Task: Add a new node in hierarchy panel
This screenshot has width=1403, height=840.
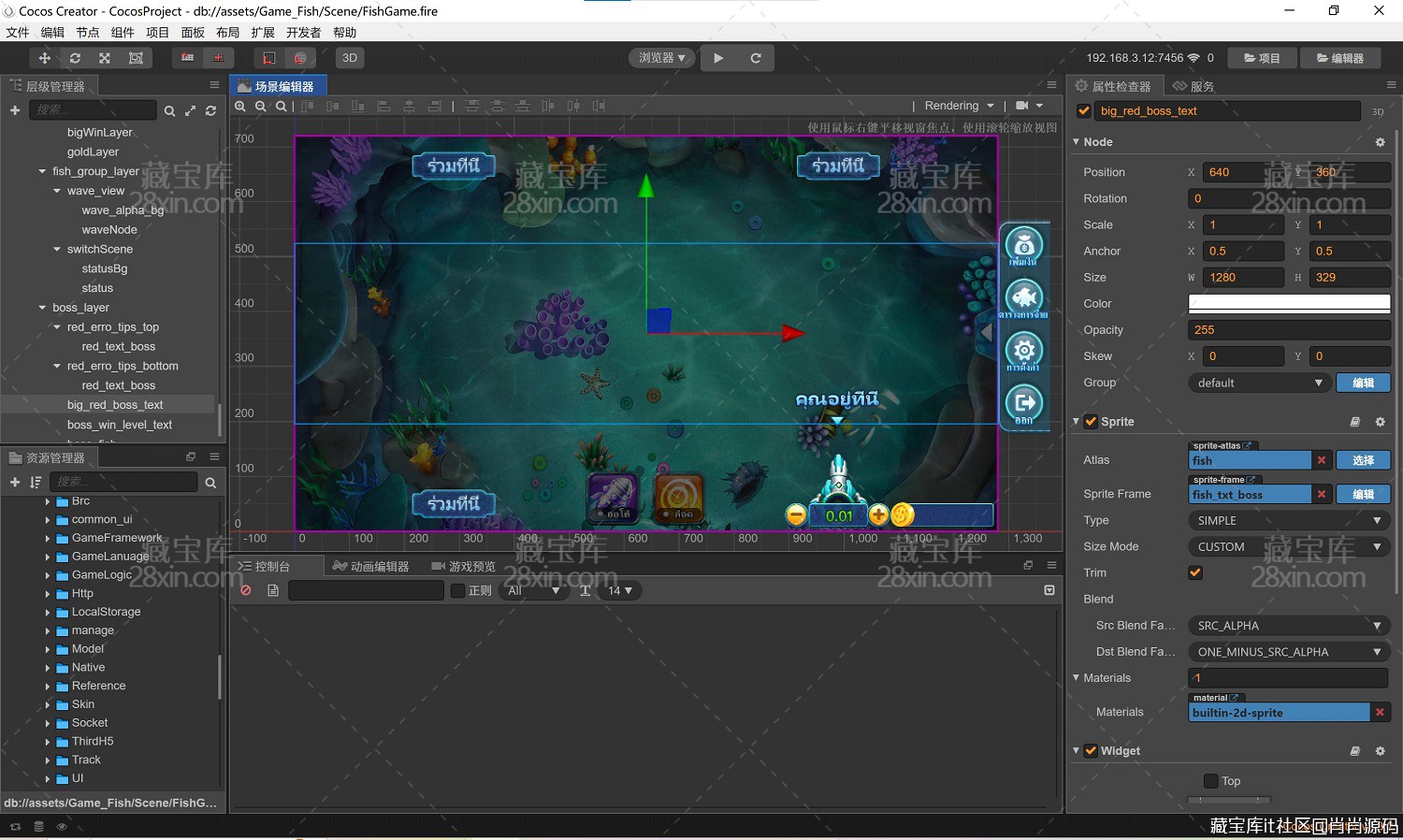Action: (x=15, y=110)
